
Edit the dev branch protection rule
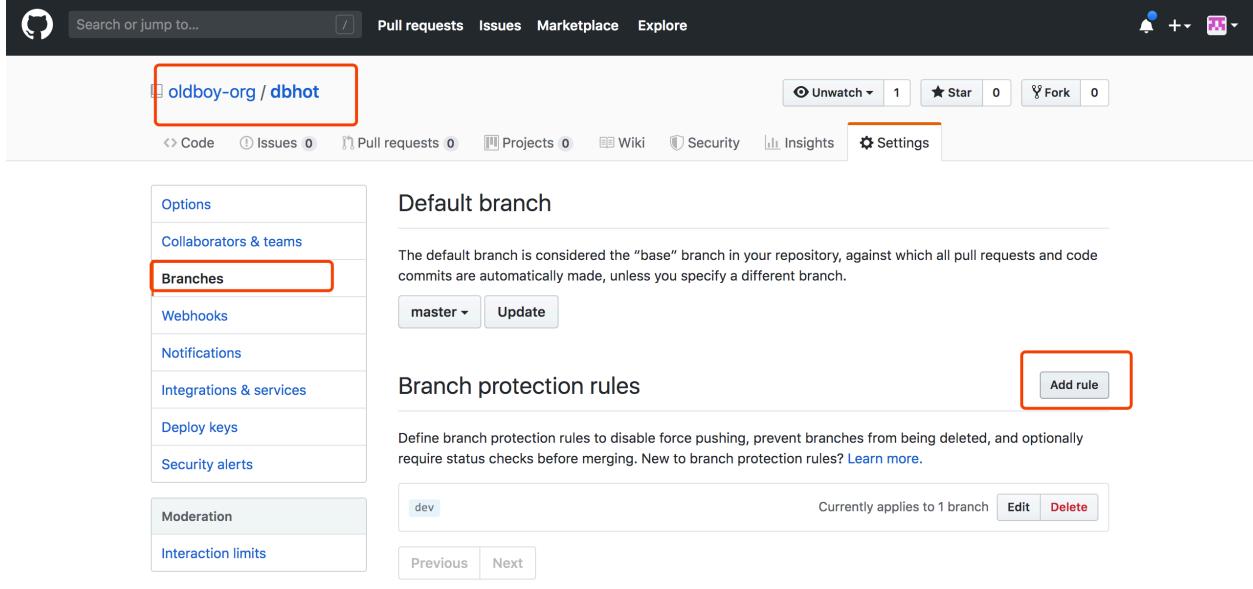coord(1018,507)
